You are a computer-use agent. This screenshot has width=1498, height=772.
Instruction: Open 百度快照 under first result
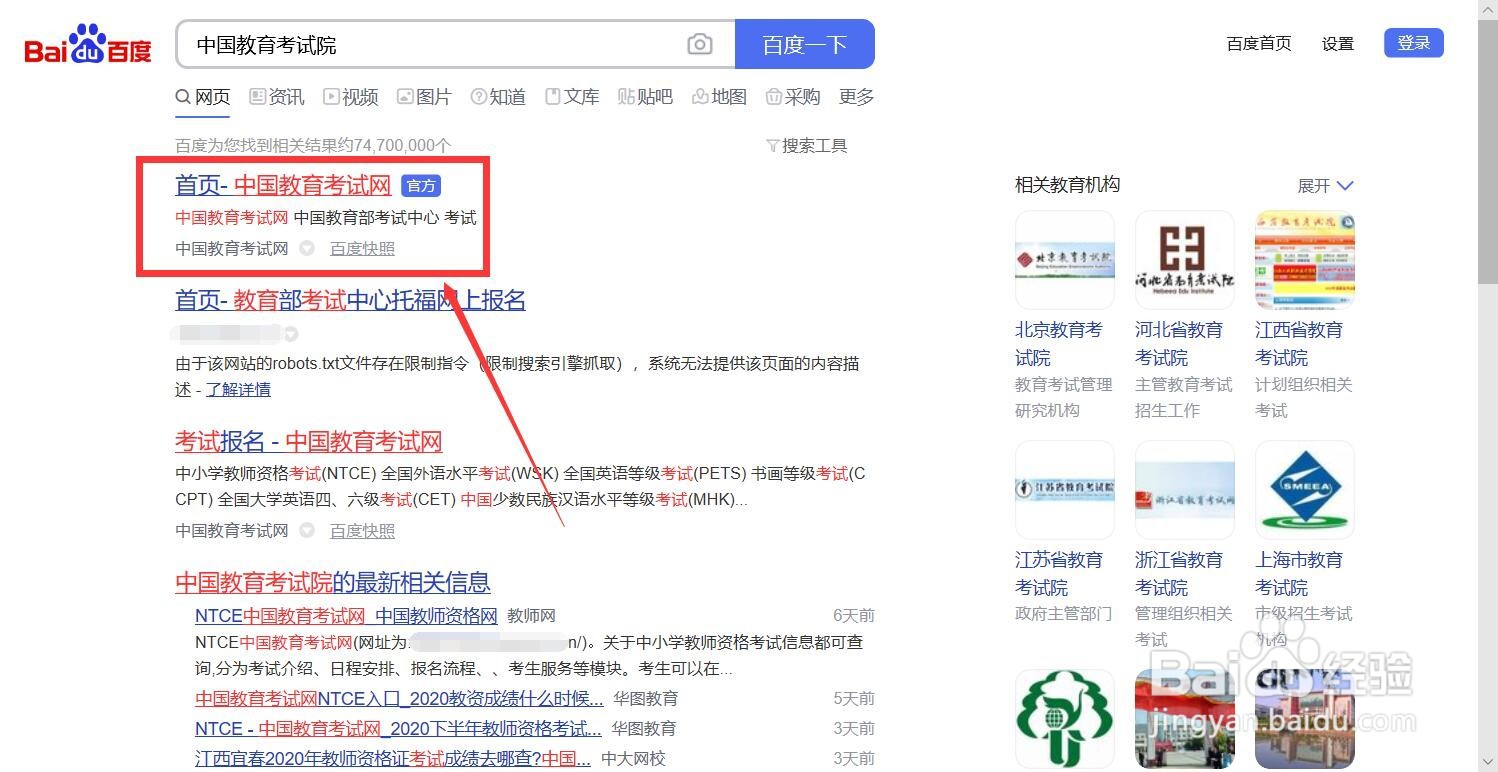(x=362, y=249)
